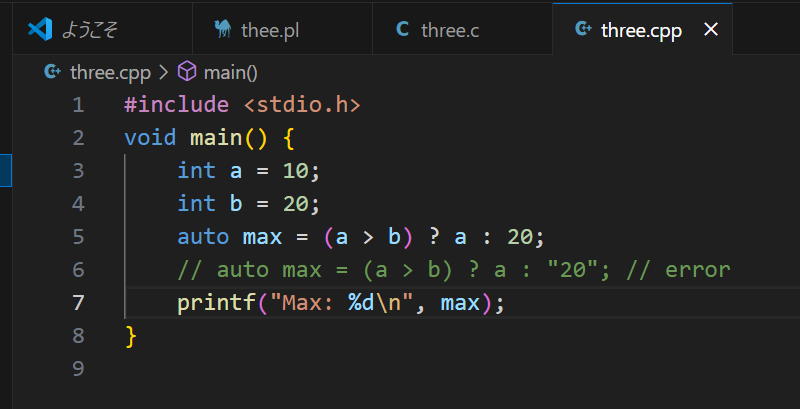The image size is (800, 409).
Task: Place cursor on the printf function call
Action: 209,303
